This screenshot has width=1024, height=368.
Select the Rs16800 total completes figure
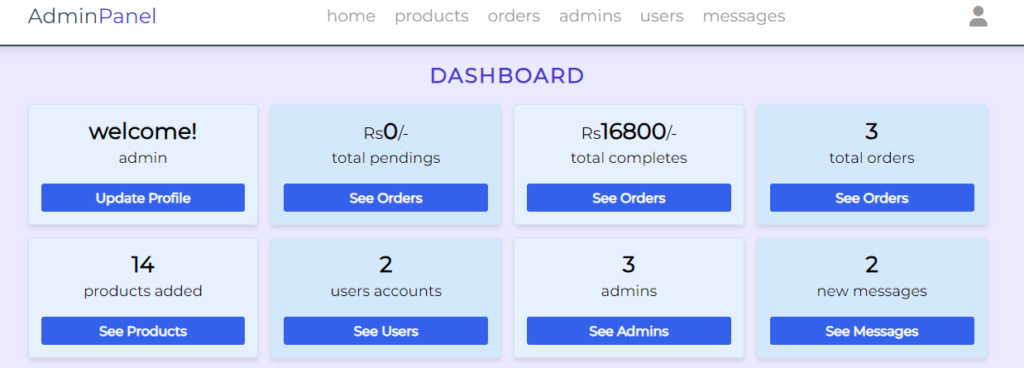[x=629, y=132]
